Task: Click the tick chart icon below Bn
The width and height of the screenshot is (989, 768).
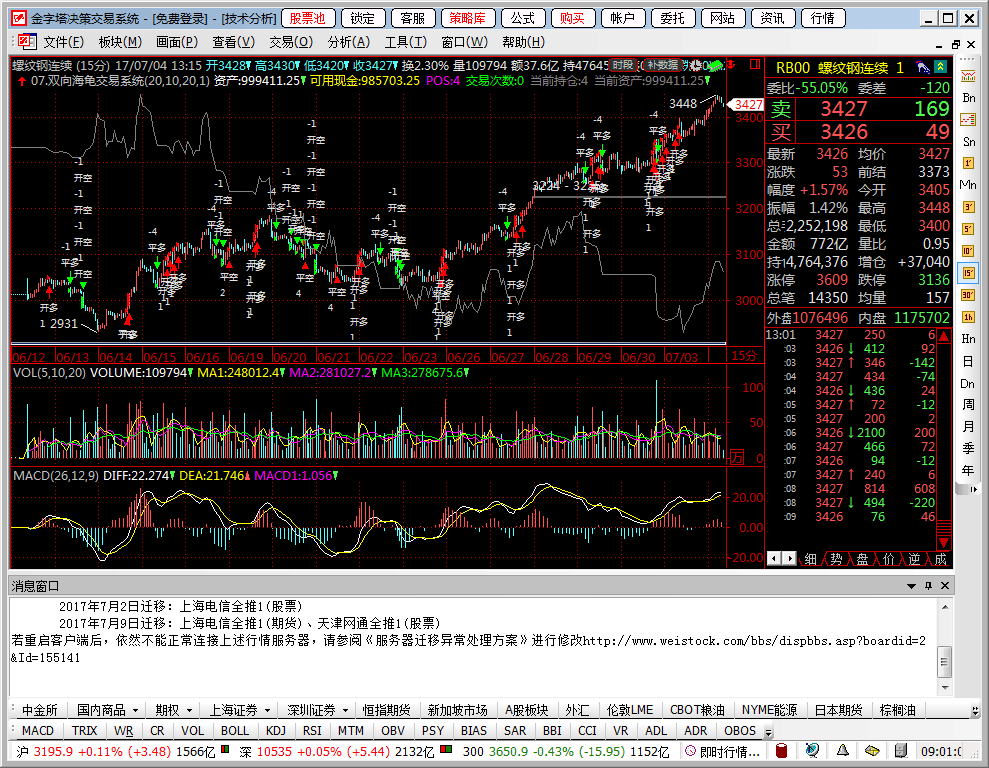Action: point(968,119)
